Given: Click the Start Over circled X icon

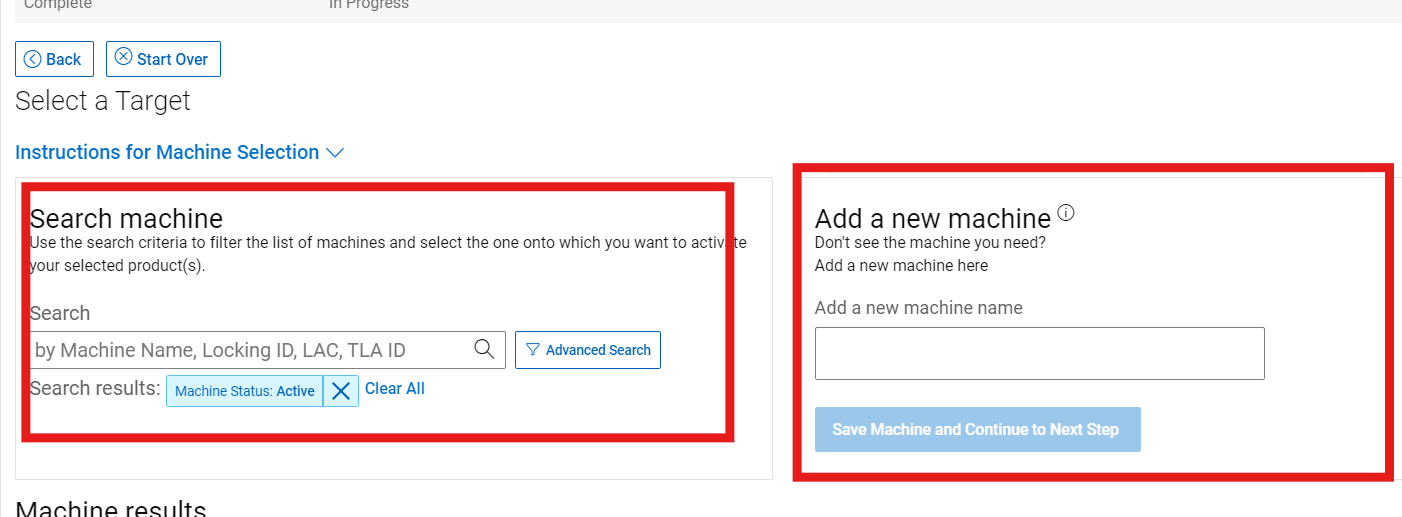Looking at the screenshot, I should coord(124,58).
